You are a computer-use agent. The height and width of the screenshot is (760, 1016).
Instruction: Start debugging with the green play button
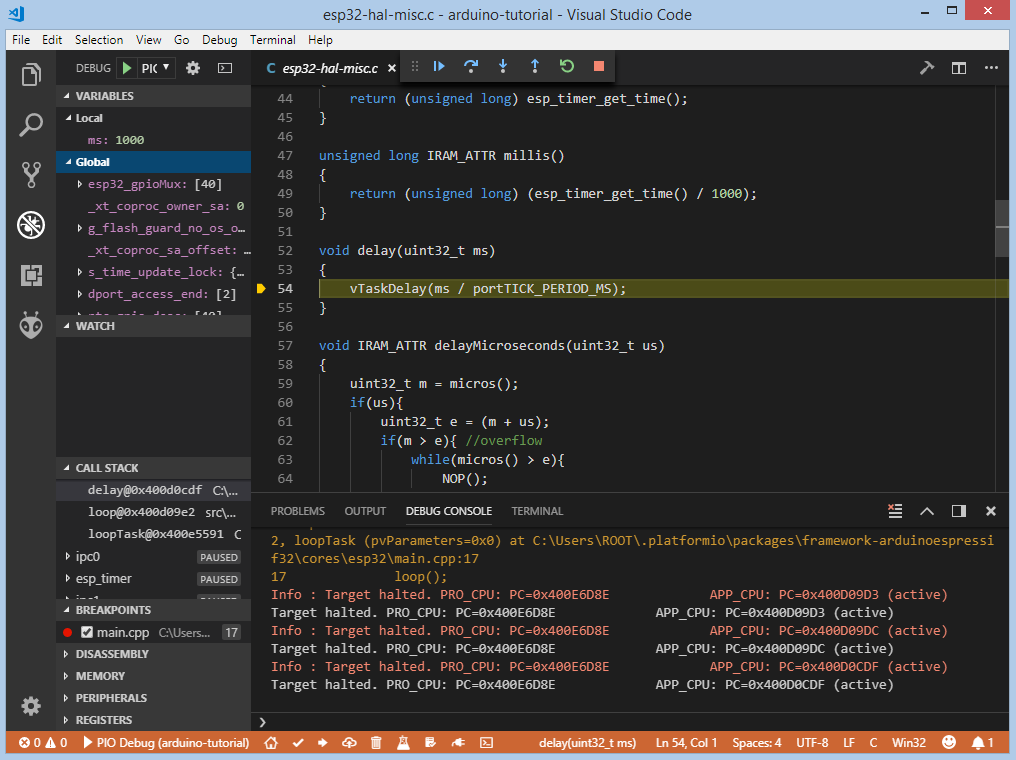pyautogui.click(x=127, y=68)
